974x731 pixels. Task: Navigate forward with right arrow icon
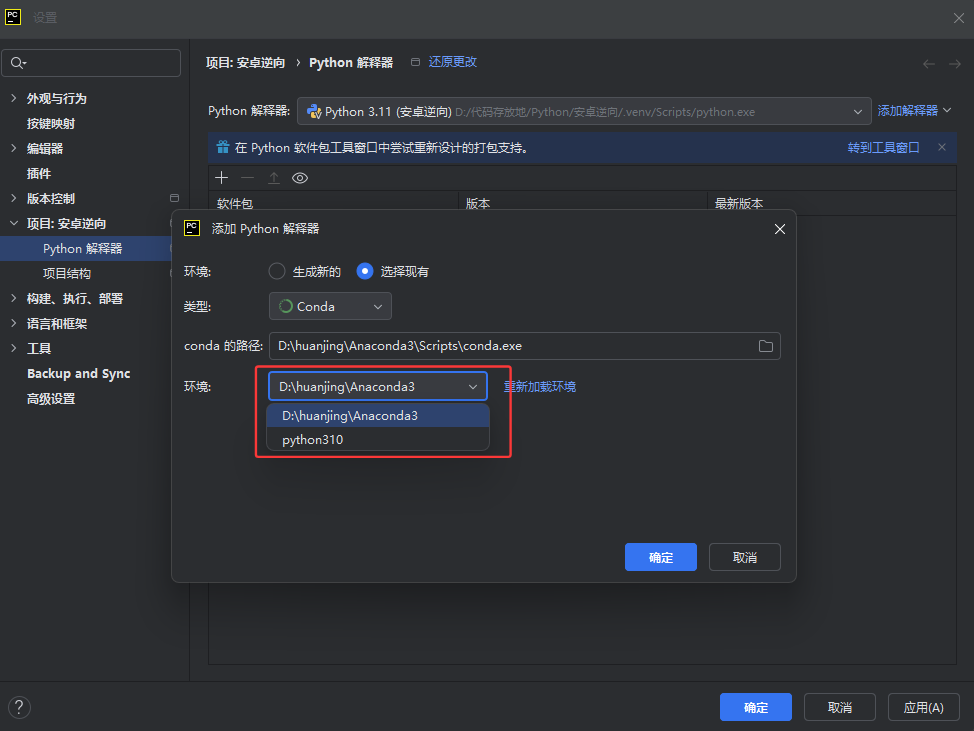(955, 64)
